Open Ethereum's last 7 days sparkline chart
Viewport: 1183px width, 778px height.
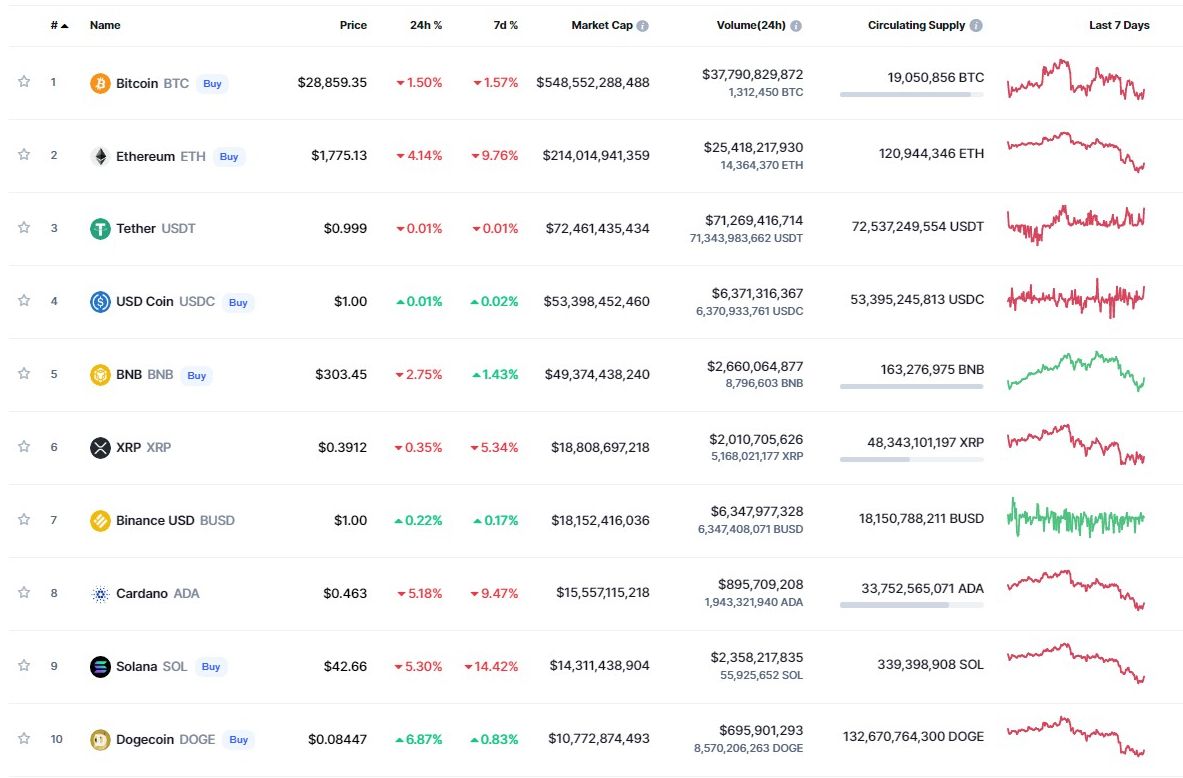[x=1076, y=152]
